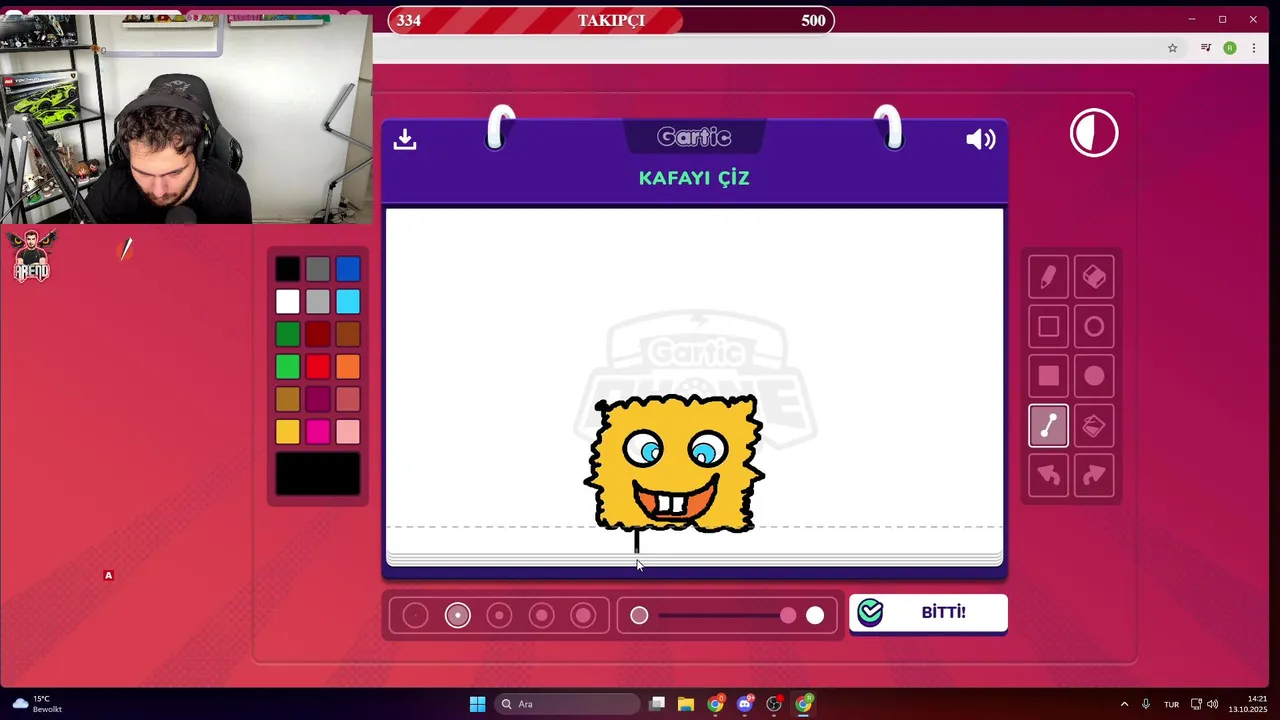The width and height of the screenshot is (1280, 720).
Task: Open the volume tray icon
Action: pyautogui.click(x=1212, y=704)
